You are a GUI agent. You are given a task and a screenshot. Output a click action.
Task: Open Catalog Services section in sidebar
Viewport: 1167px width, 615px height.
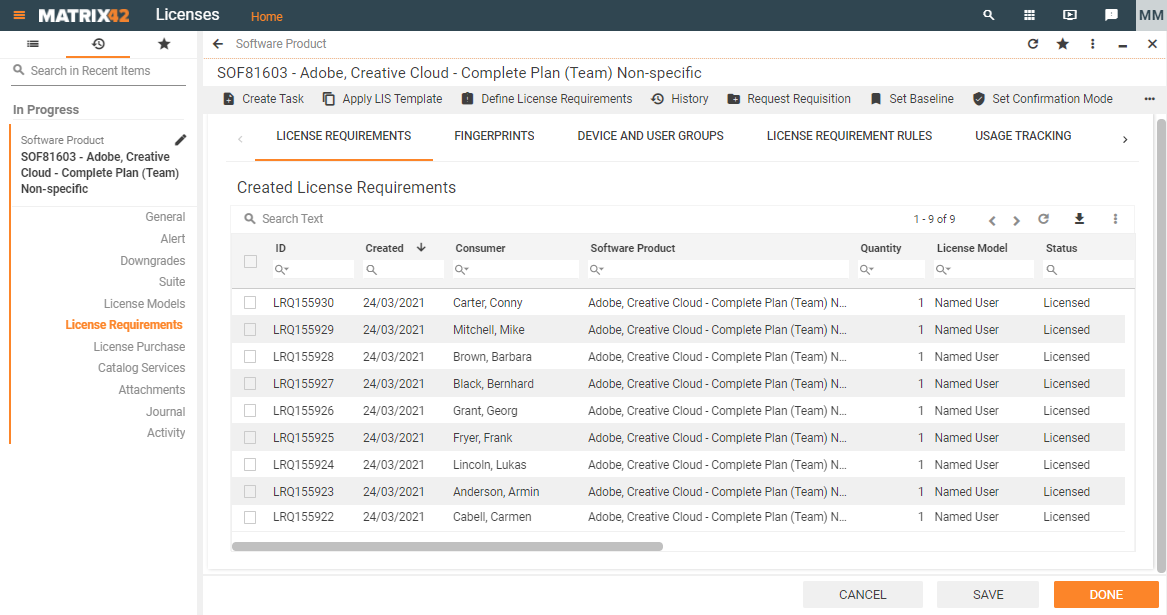coord(141,368)
